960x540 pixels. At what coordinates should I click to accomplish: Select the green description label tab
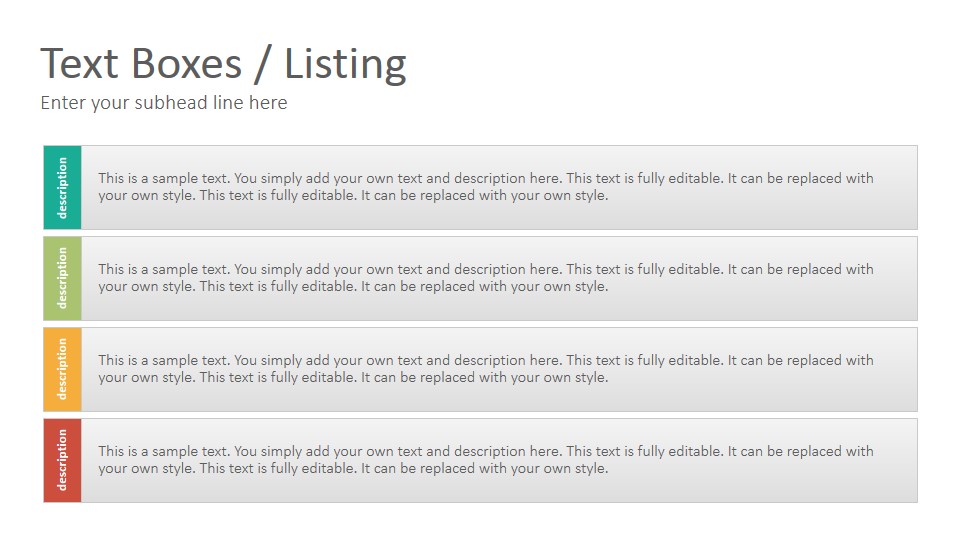coord(62,279)
